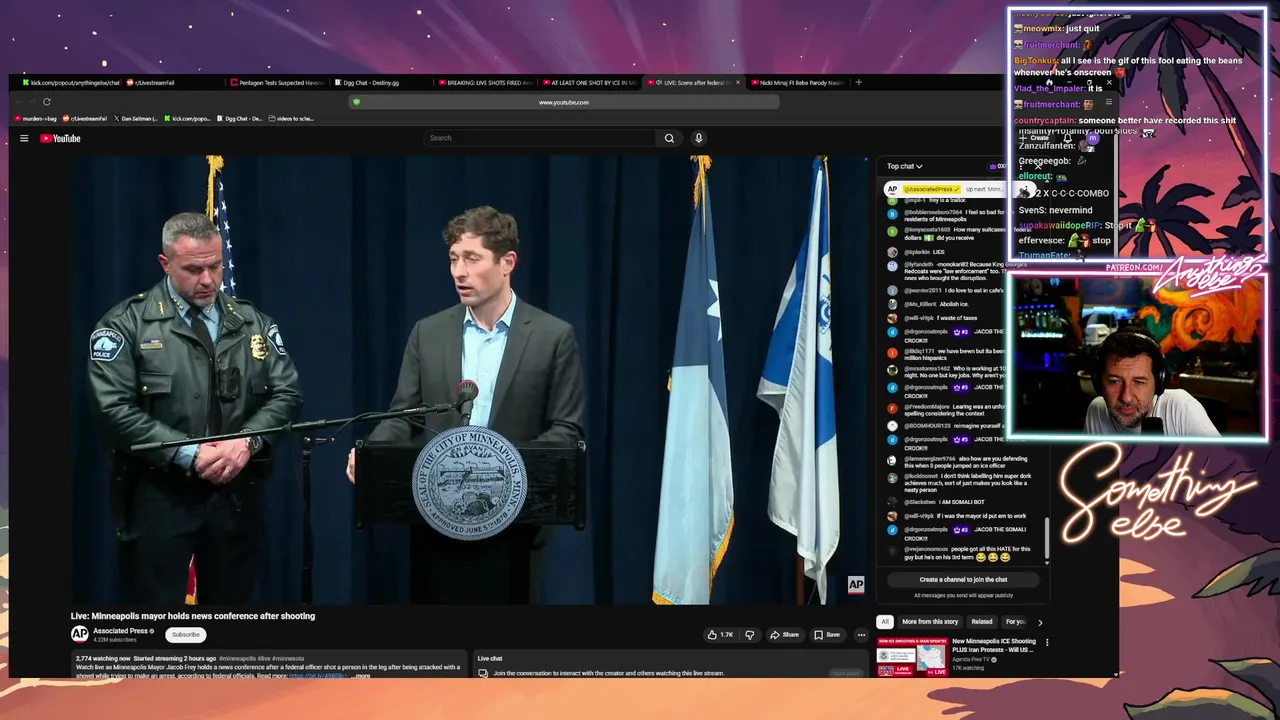Image resolution: width=1280 pixels, height=720 pixels.
Task: Click the browser address bar showing www.youtube.com
Action: click(563, 102)
